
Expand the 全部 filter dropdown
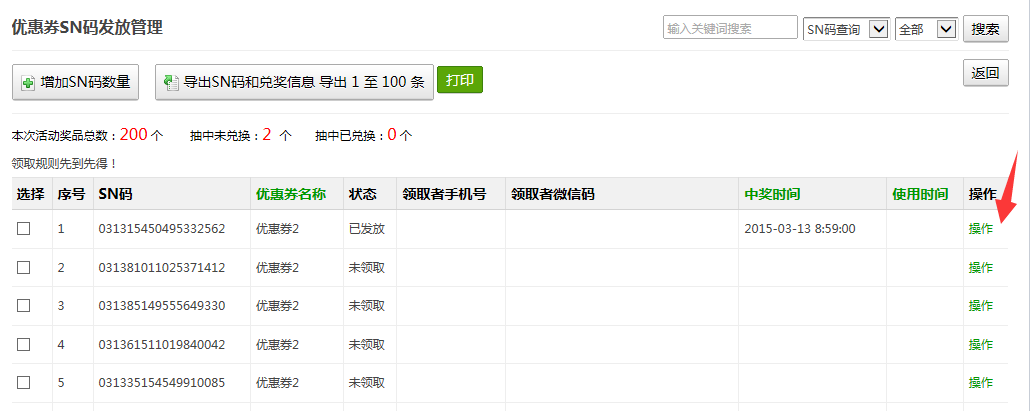point(926,29)
